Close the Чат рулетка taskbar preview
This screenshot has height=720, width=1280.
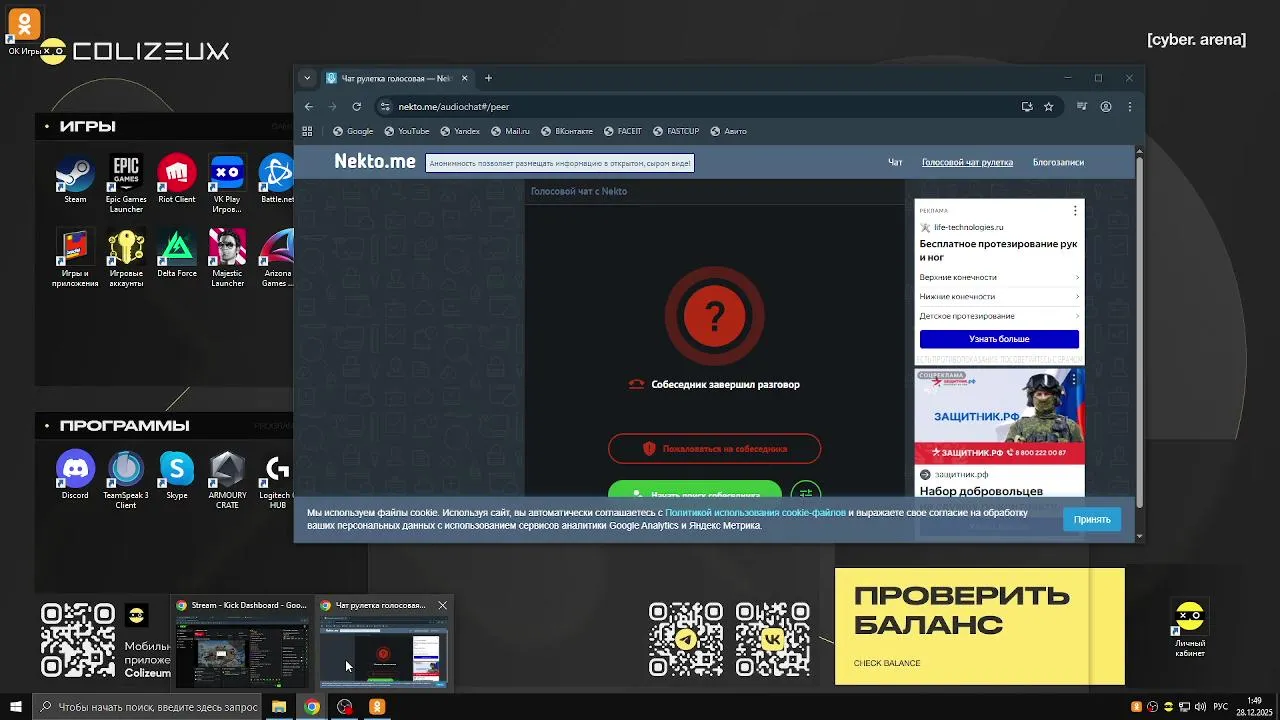click(442, 605)
